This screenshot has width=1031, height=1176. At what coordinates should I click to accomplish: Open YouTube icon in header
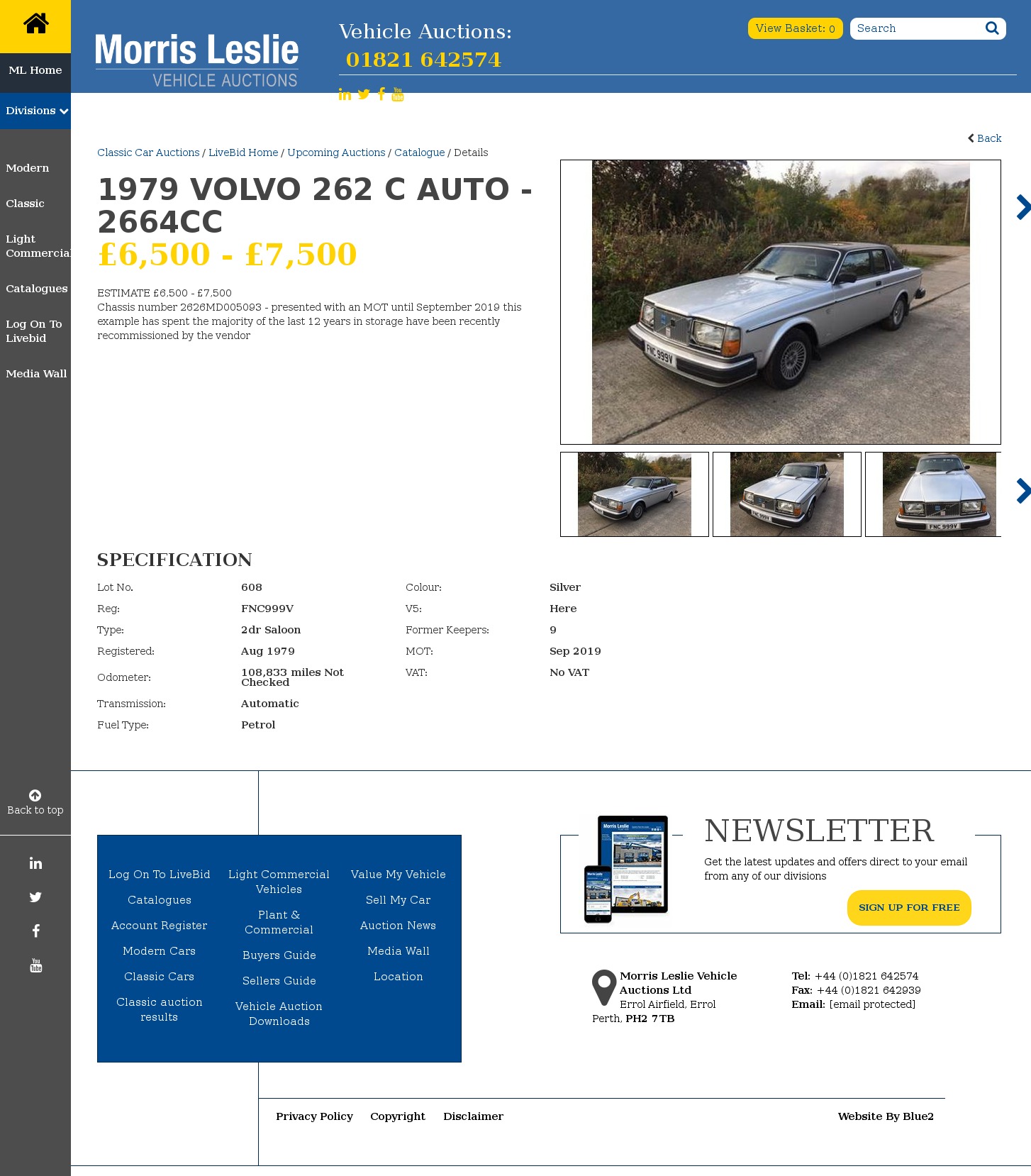[x=398, y=94]
